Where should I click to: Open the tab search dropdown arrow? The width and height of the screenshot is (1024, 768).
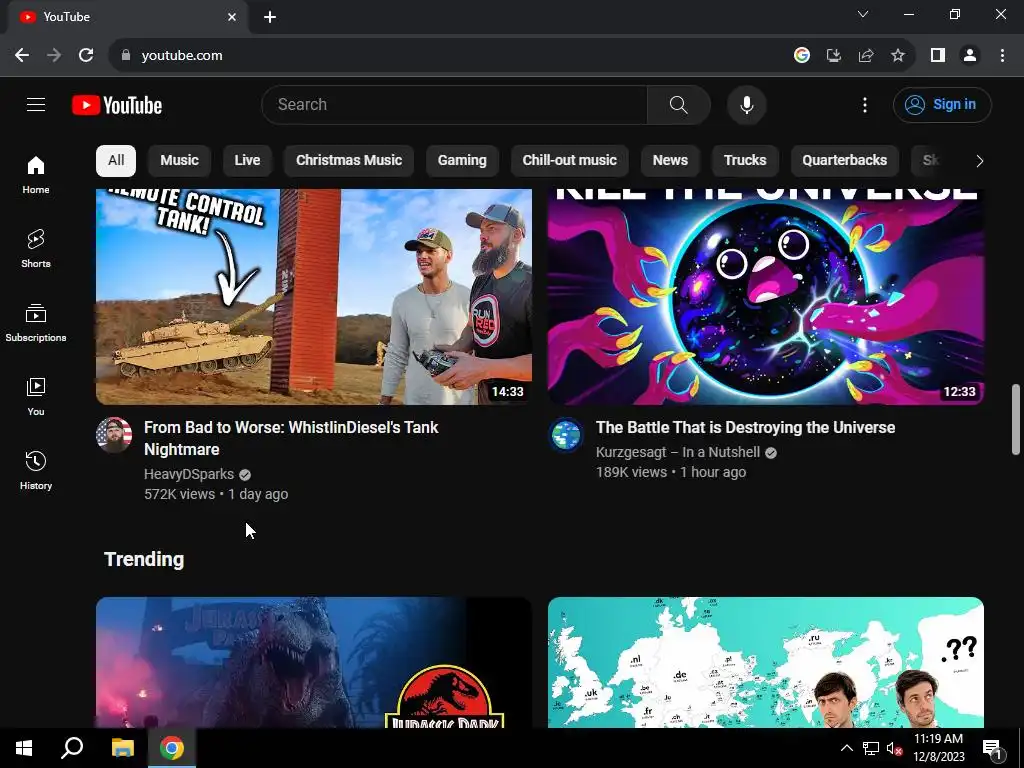[x=863, y=14]
